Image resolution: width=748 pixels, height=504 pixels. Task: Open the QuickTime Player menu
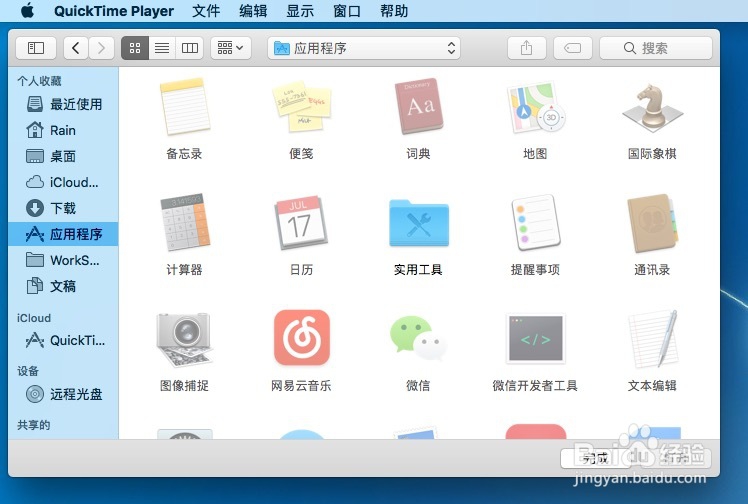tap(114, 10)
